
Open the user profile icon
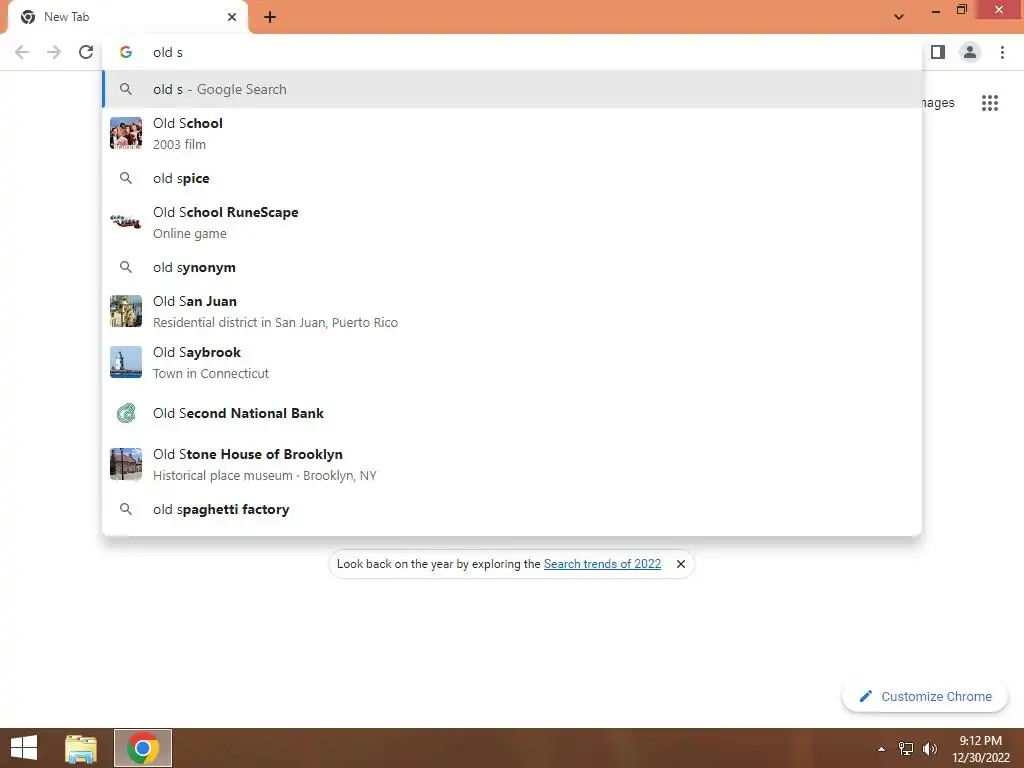point(970,52)
